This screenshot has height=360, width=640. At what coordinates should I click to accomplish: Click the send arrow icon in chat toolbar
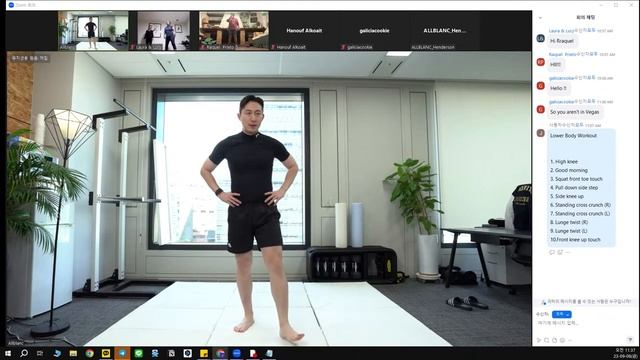point(539,340)
